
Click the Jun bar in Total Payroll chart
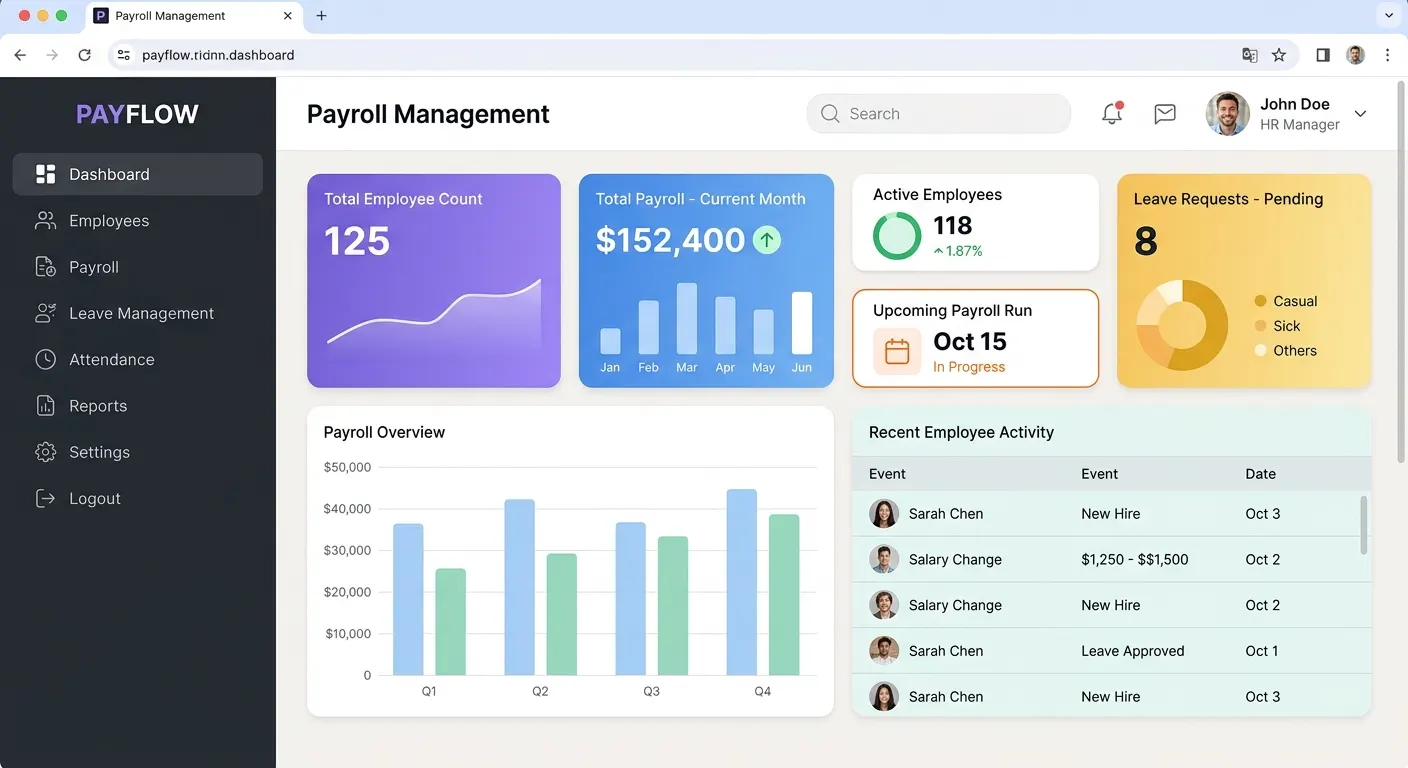[802, 323]
